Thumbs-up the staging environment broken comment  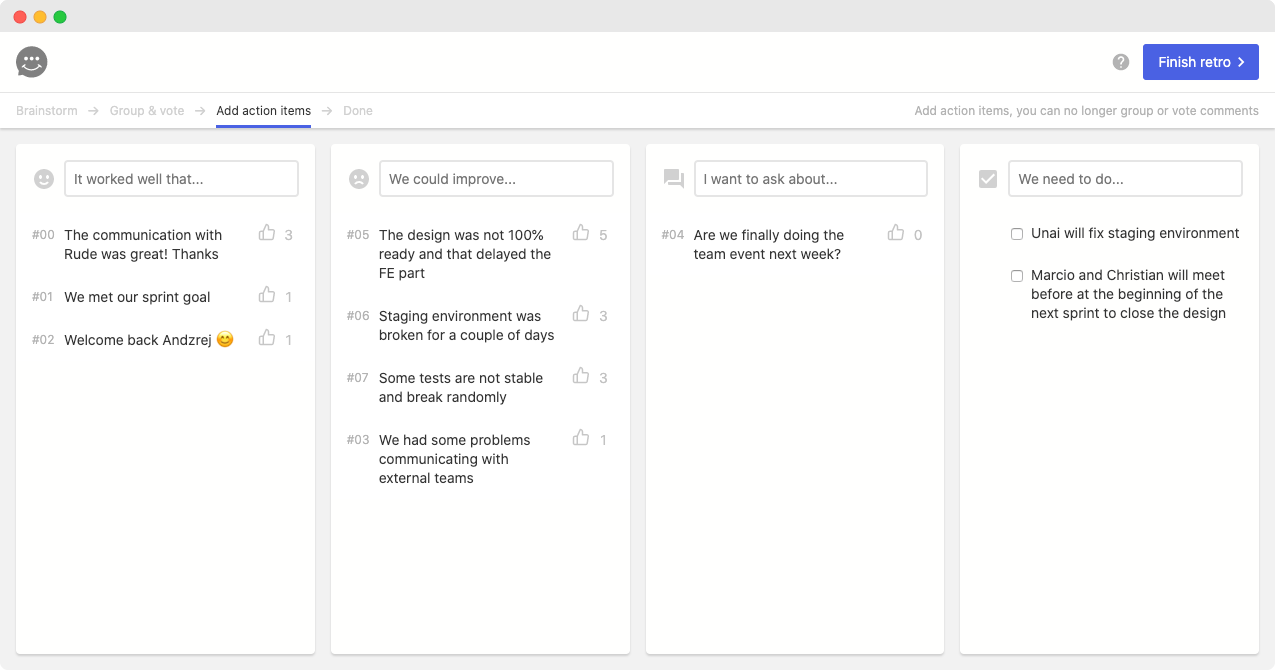581,314
